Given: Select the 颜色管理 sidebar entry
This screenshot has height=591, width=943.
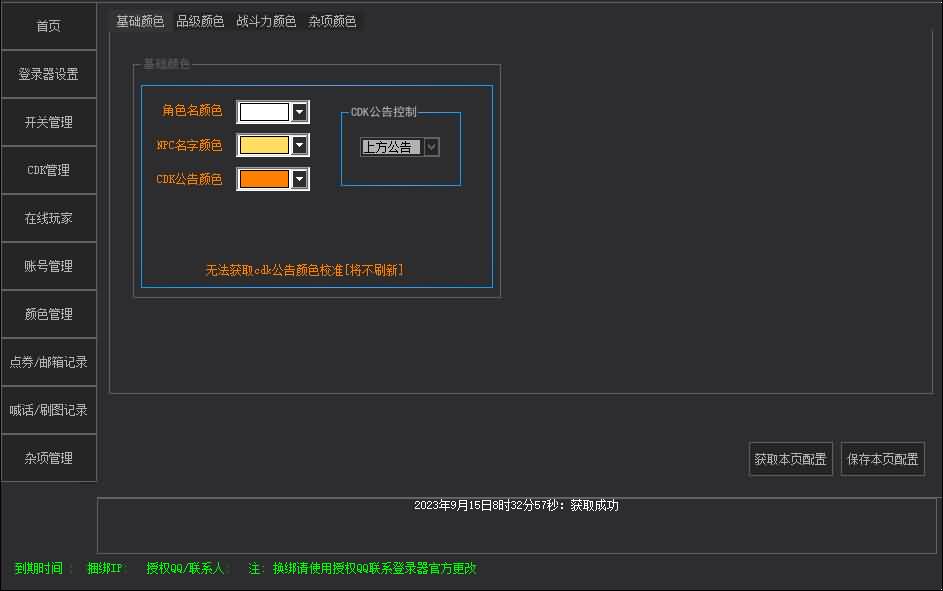Looking at the screenshot, I should (47, 314).
